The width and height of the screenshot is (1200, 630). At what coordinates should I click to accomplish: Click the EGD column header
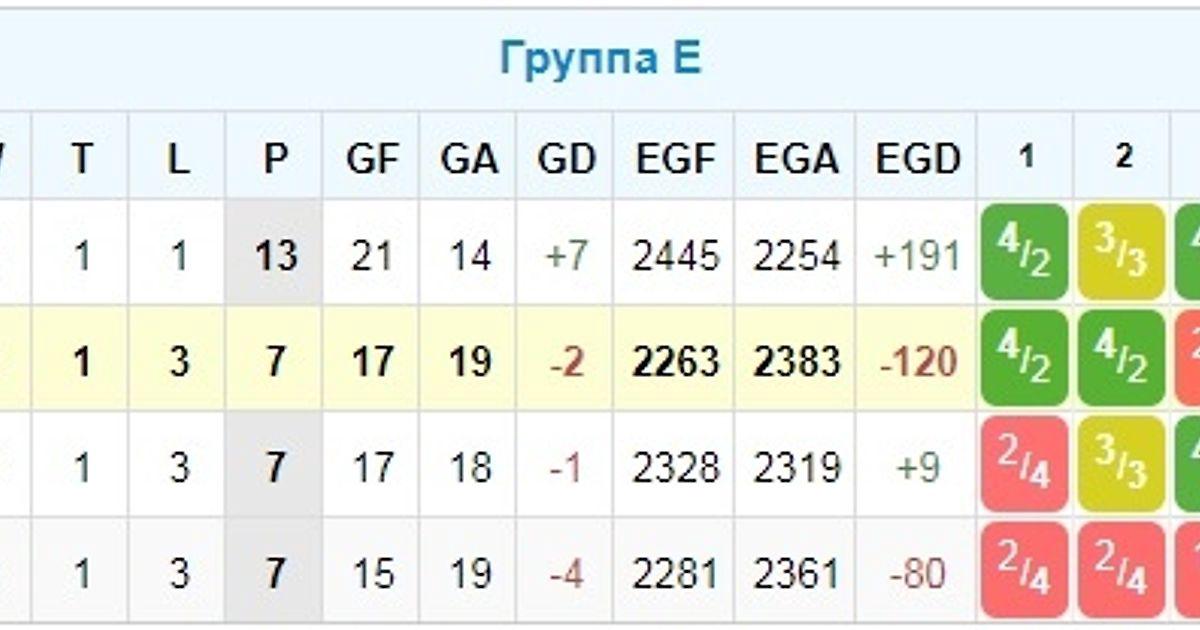tap(917, 158)
